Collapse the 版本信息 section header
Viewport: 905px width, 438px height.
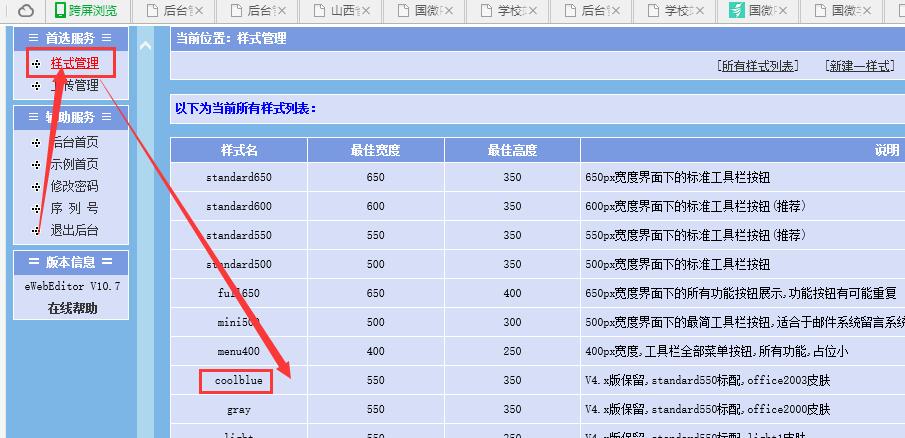coord(70,262)
